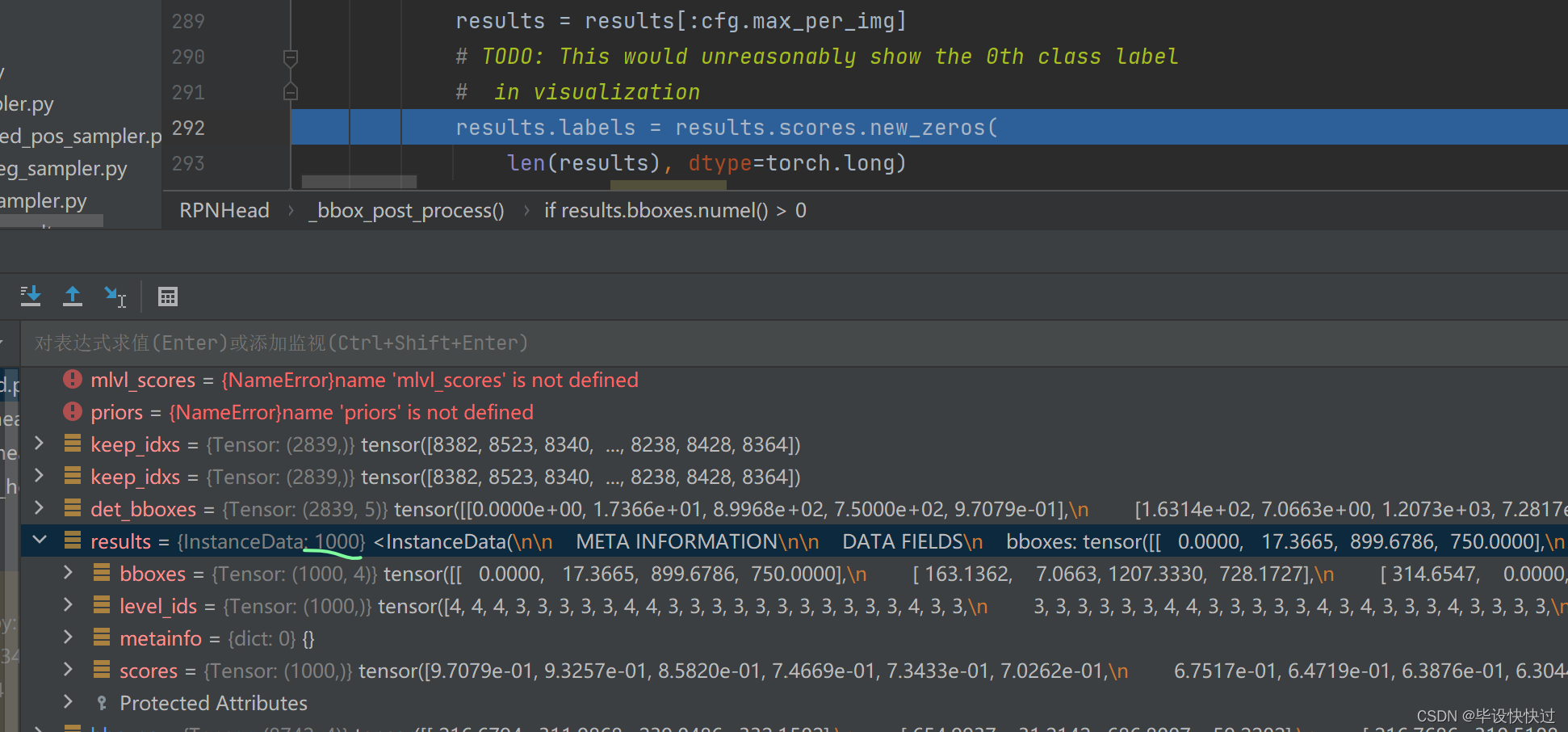This screenshot has width=1568, height=732.
Task: Collapse the expanded results variable
Action: [39, 541]
